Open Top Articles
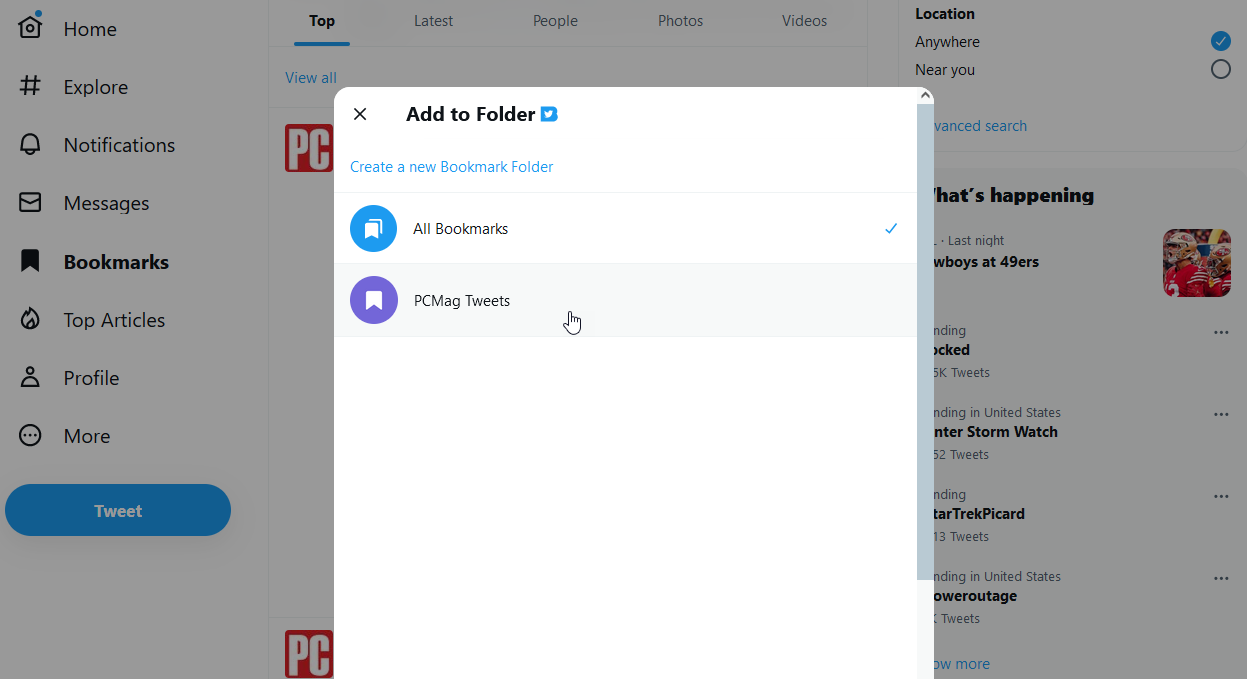1247x679 pixels. [114, 319]
